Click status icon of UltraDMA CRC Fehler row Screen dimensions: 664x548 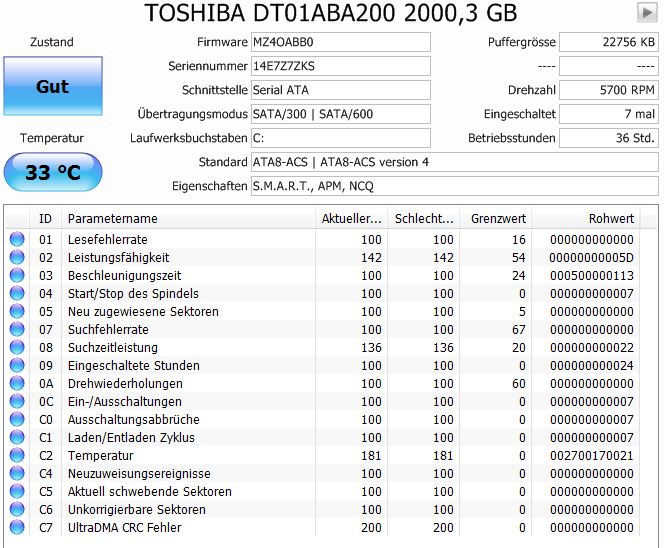tap(17, 527)
